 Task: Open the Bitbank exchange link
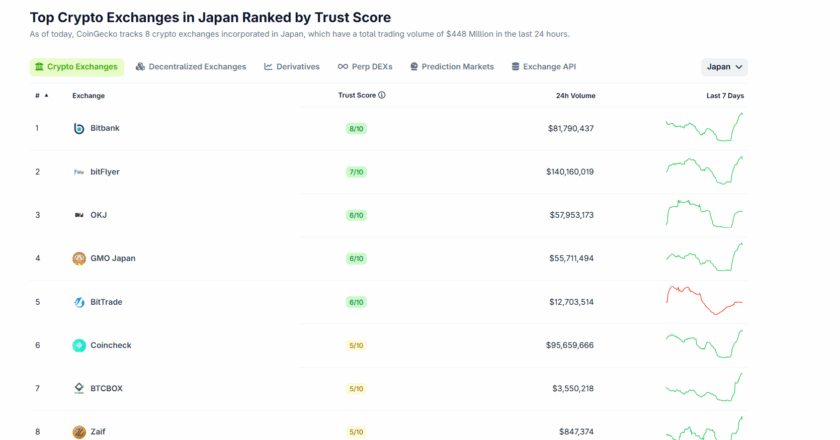(105, 128)
